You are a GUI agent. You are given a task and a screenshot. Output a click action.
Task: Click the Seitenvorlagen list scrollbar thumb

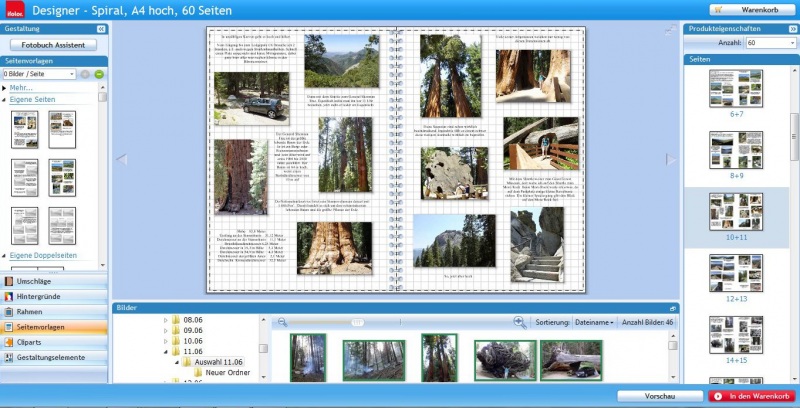tap(103, 96)
